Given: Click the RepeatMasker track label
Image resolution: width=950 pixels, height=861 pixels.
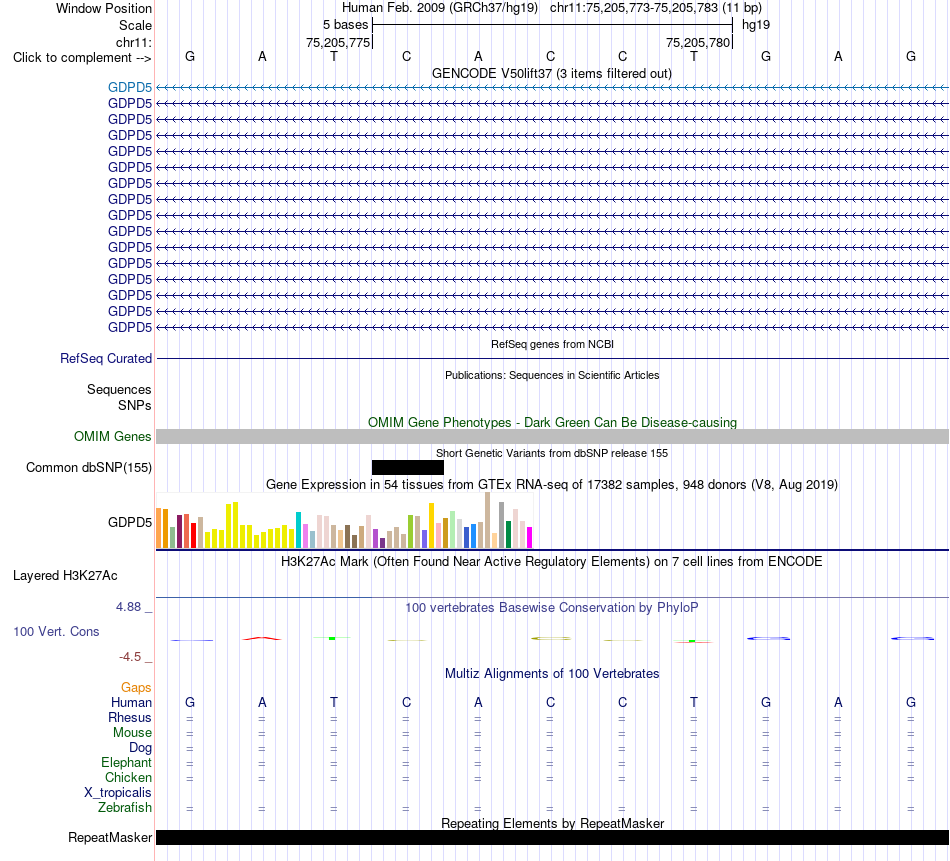Looking at the screenshot, I should tap(110, 837).
